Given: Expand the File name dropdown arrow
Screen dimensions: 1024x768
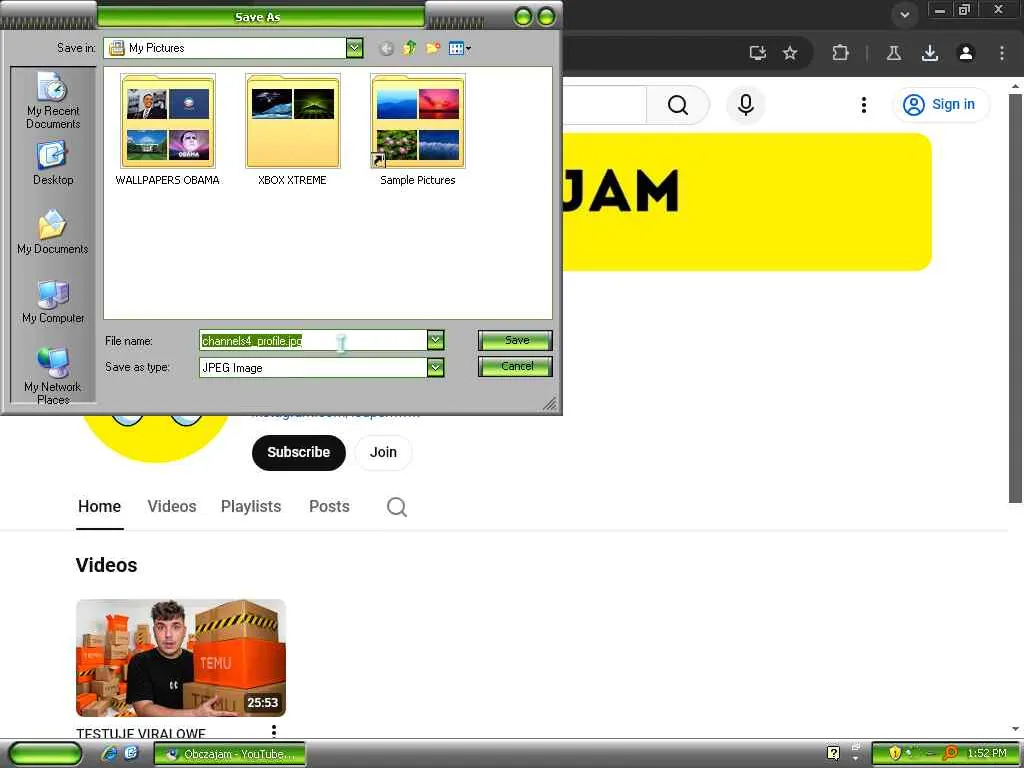Looking at the screenshot, I should 436,340.
